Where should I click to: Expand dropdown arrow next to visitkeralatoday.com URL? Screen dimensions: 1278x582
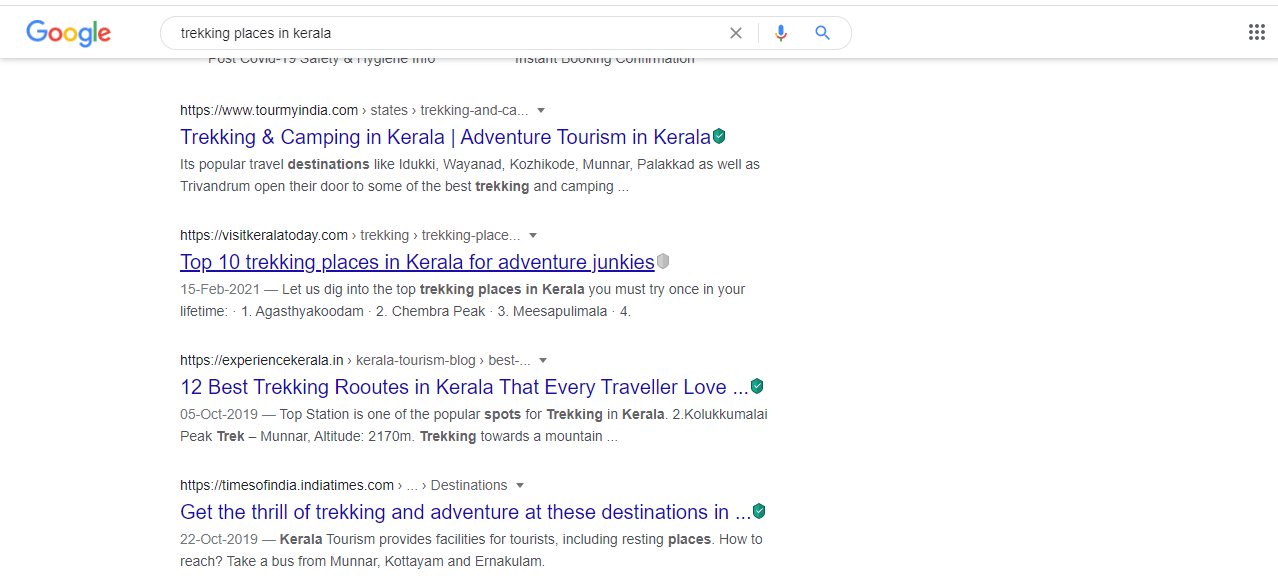coord(533,235)
